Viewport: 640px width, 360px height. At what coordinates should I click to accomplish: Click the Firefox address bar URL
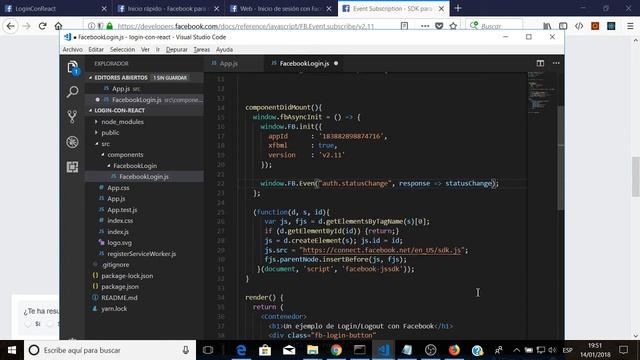245,26
